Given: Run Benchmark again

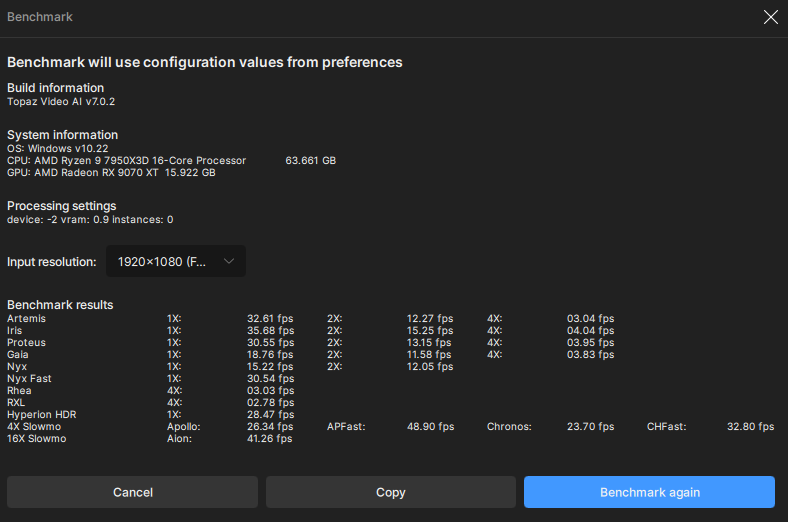Looking at the screenshot, I should click(649, 492).
